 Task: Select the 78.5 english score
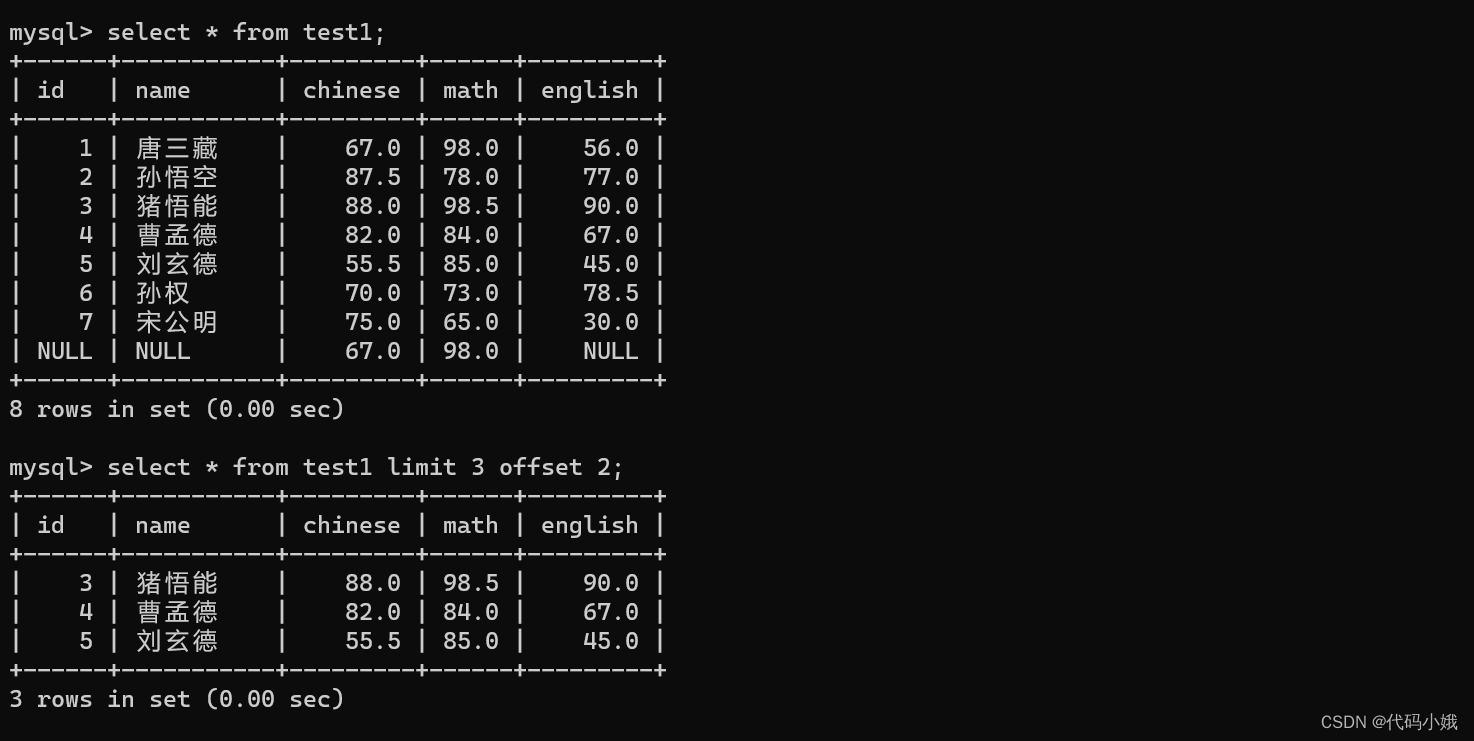click(x=610, y=293)
